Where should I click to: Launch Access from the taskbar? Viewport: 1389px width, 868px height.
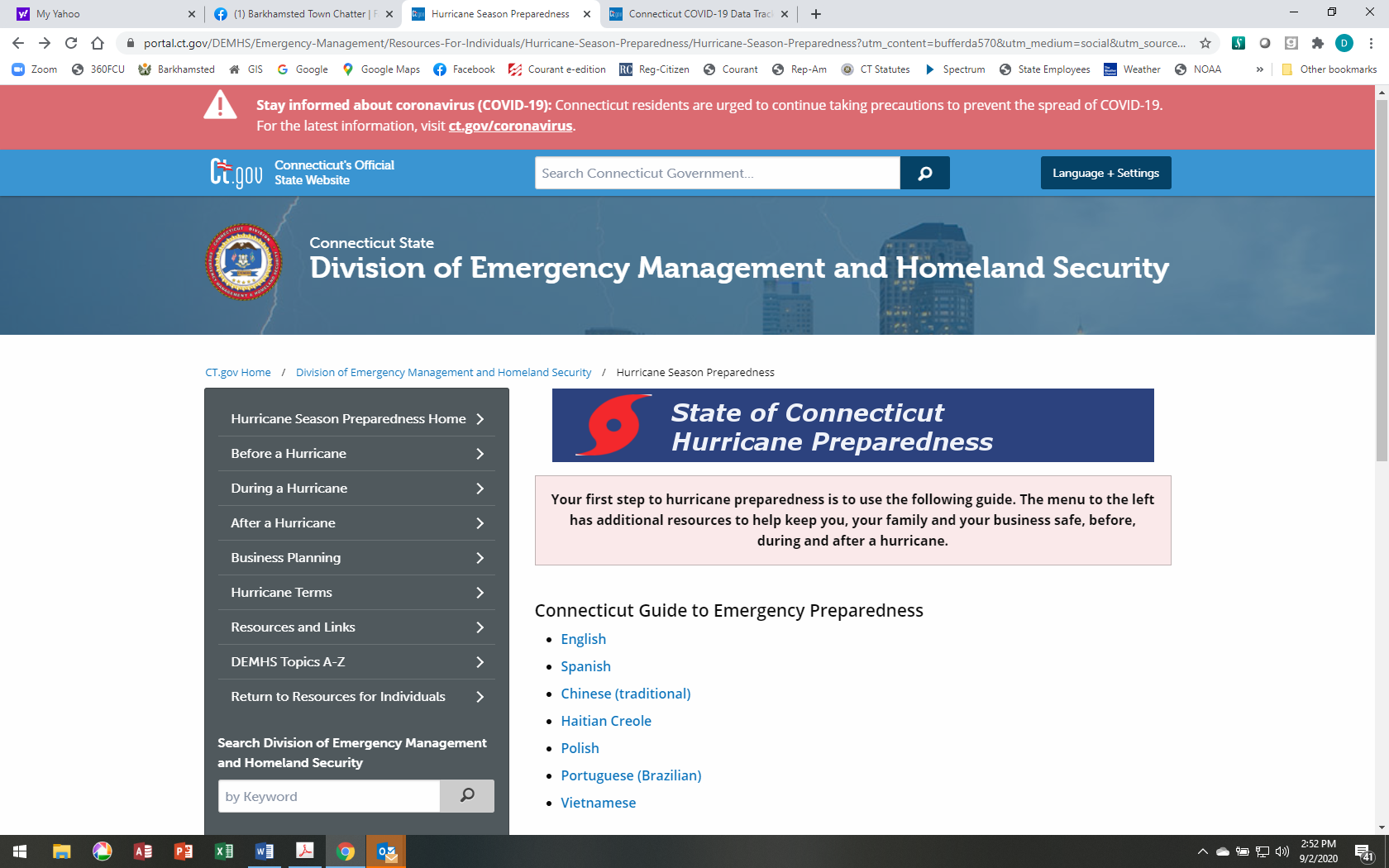(x=142, y=851)
